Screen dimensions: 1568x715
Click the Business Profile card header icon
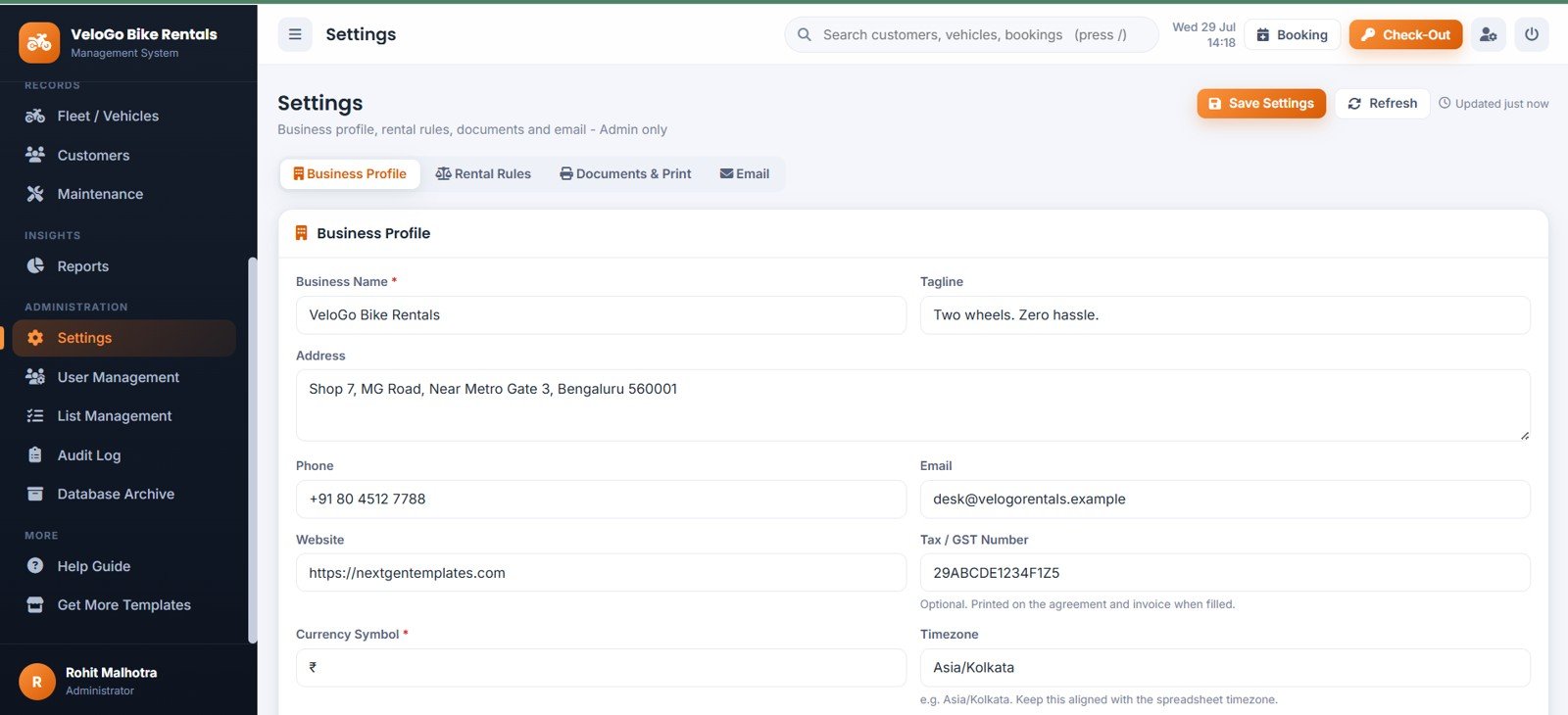pos(301,233)
